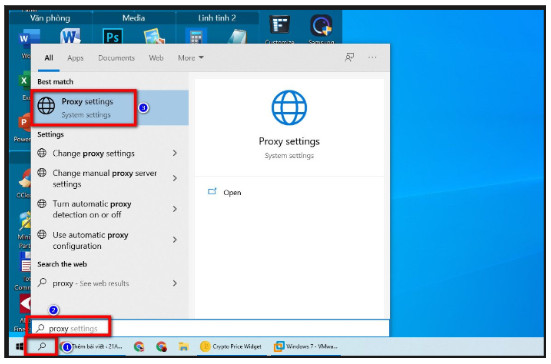Expand the proxy web results chevron
Screen dimensions: 551x364
pyautogui.click(x=175, y=283)
